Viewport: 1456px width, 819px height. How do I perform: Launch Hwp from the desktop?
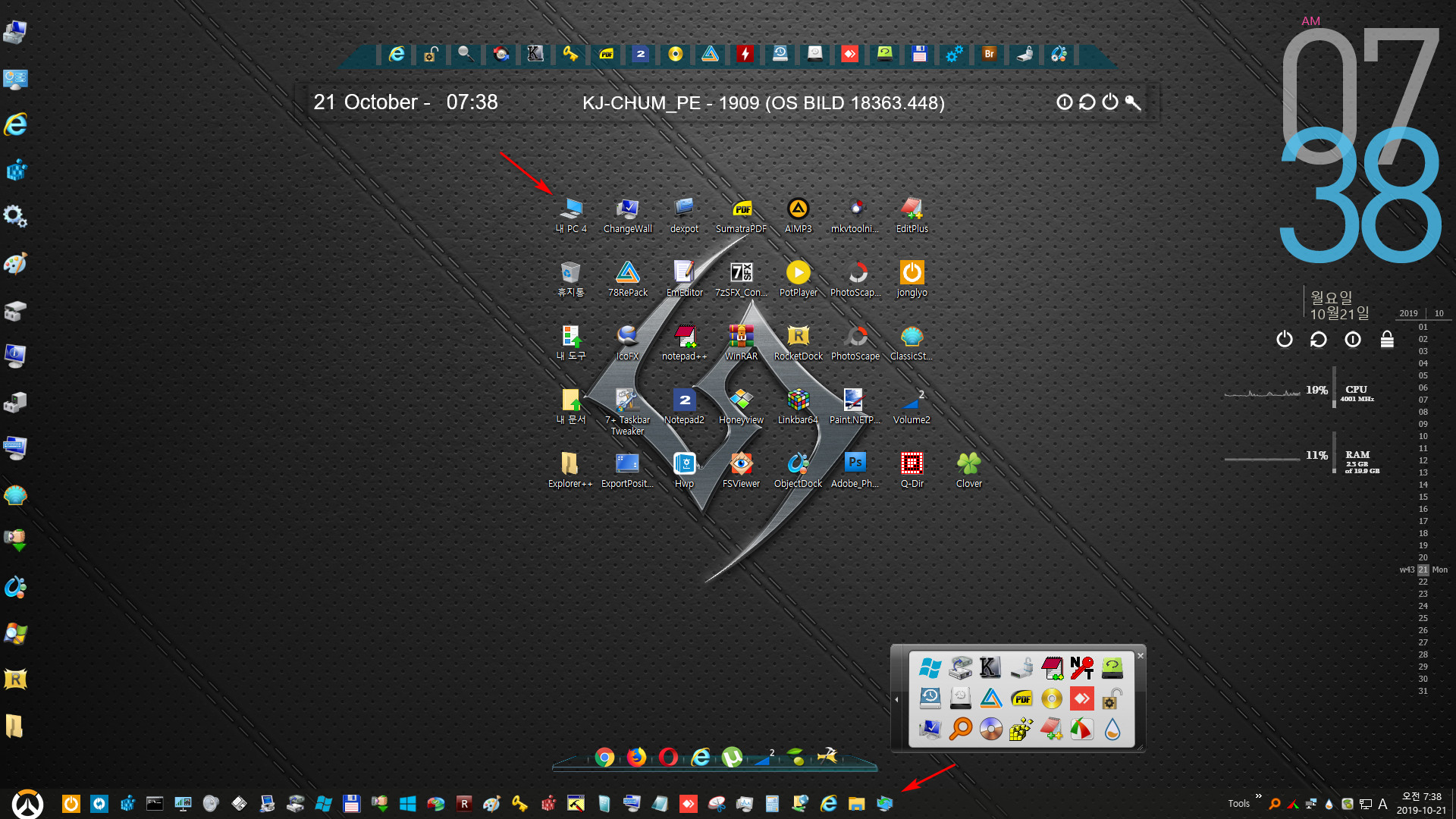(x=684, y=470)
